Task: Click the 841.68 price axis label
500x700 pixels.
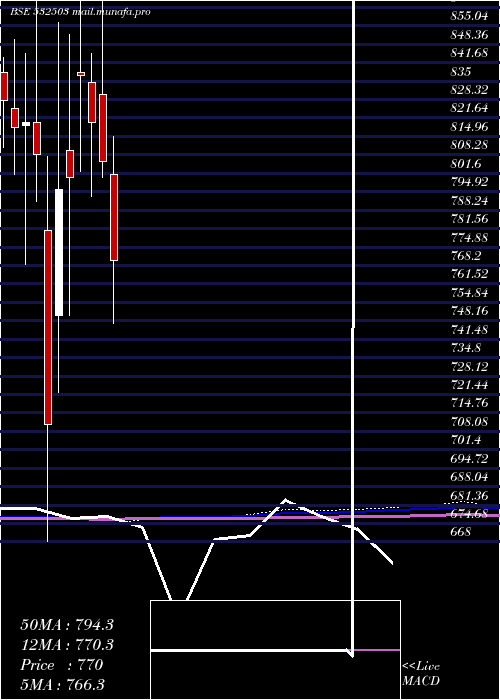Action: (469, 53)
